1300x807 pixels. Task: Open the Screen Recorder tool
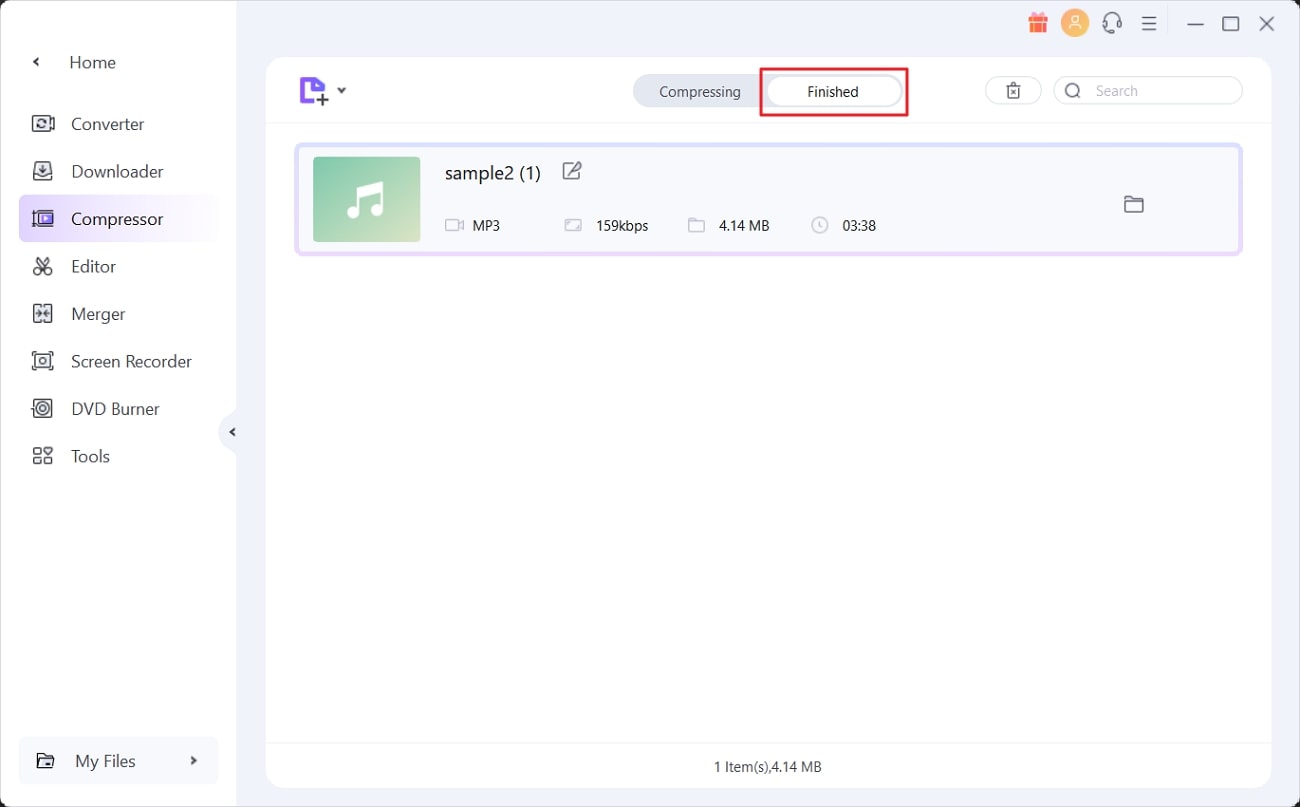pos(131,361)
